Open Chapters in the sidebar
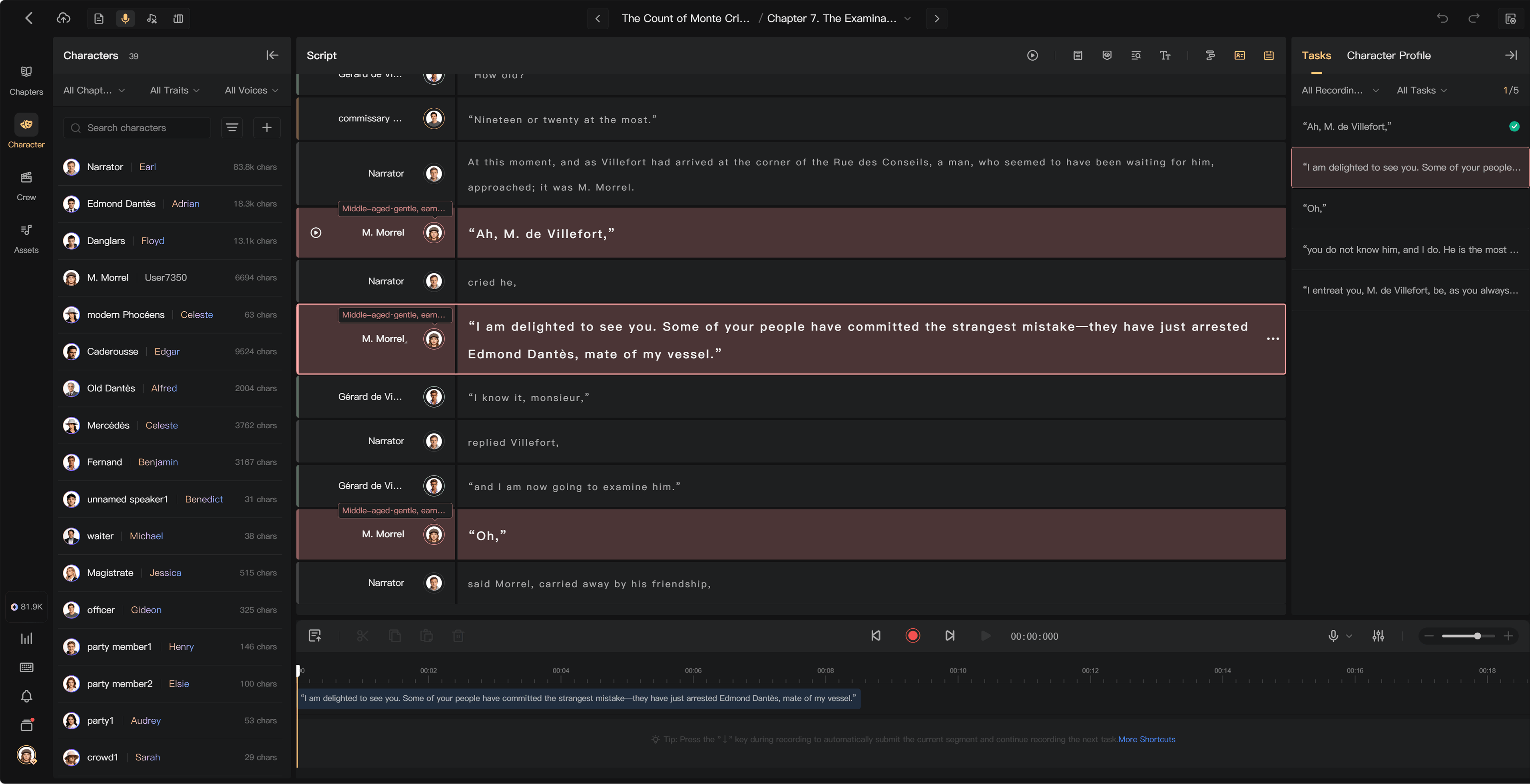The height and width of the screenshot is (784, 1530). coord(26,80)
